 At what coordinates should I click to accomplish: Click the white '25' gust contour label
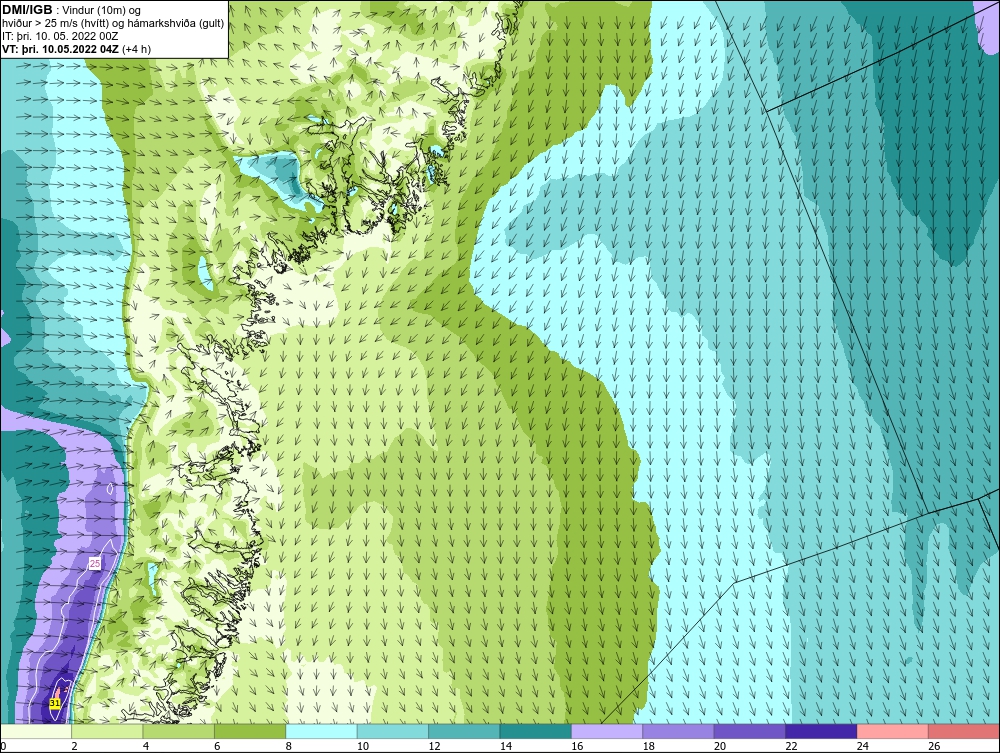point(94,564)
